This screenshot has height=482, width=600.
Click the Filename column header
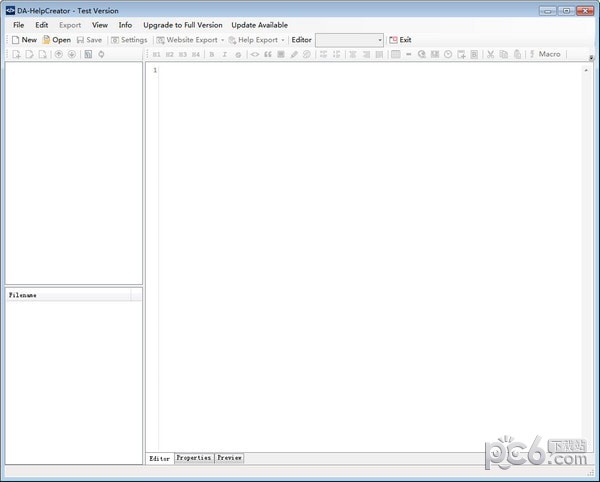pos(69,295)
